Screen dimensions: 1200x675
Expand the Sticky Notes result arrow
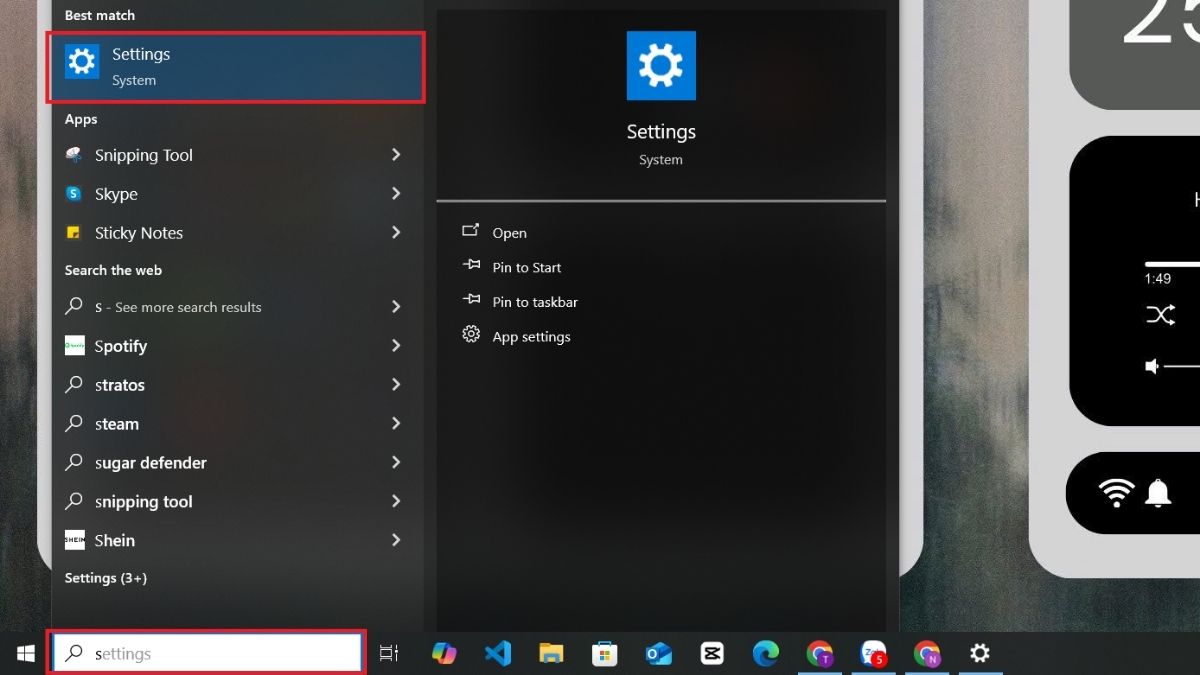coord(396,232)
